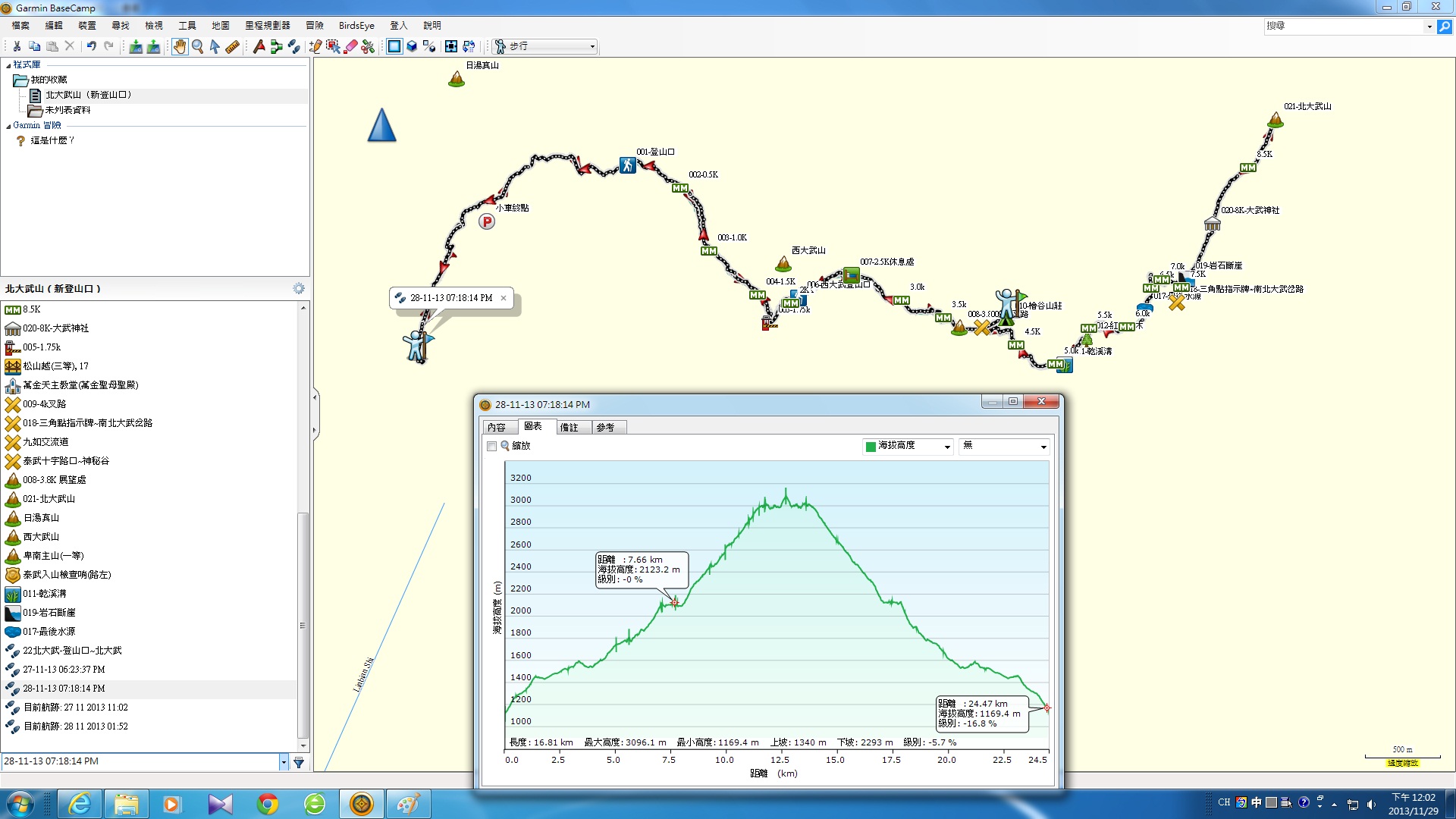
Task: Switch to 2D map view icon
Action: [x=394, y=46]
